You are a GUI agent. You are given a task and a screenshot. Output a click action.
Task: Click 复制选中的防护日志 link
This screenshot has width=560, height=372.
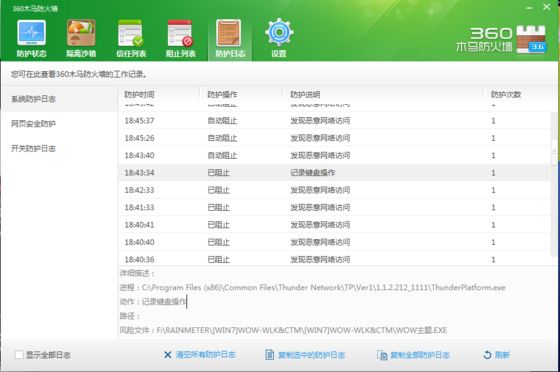tap(305, 355)
